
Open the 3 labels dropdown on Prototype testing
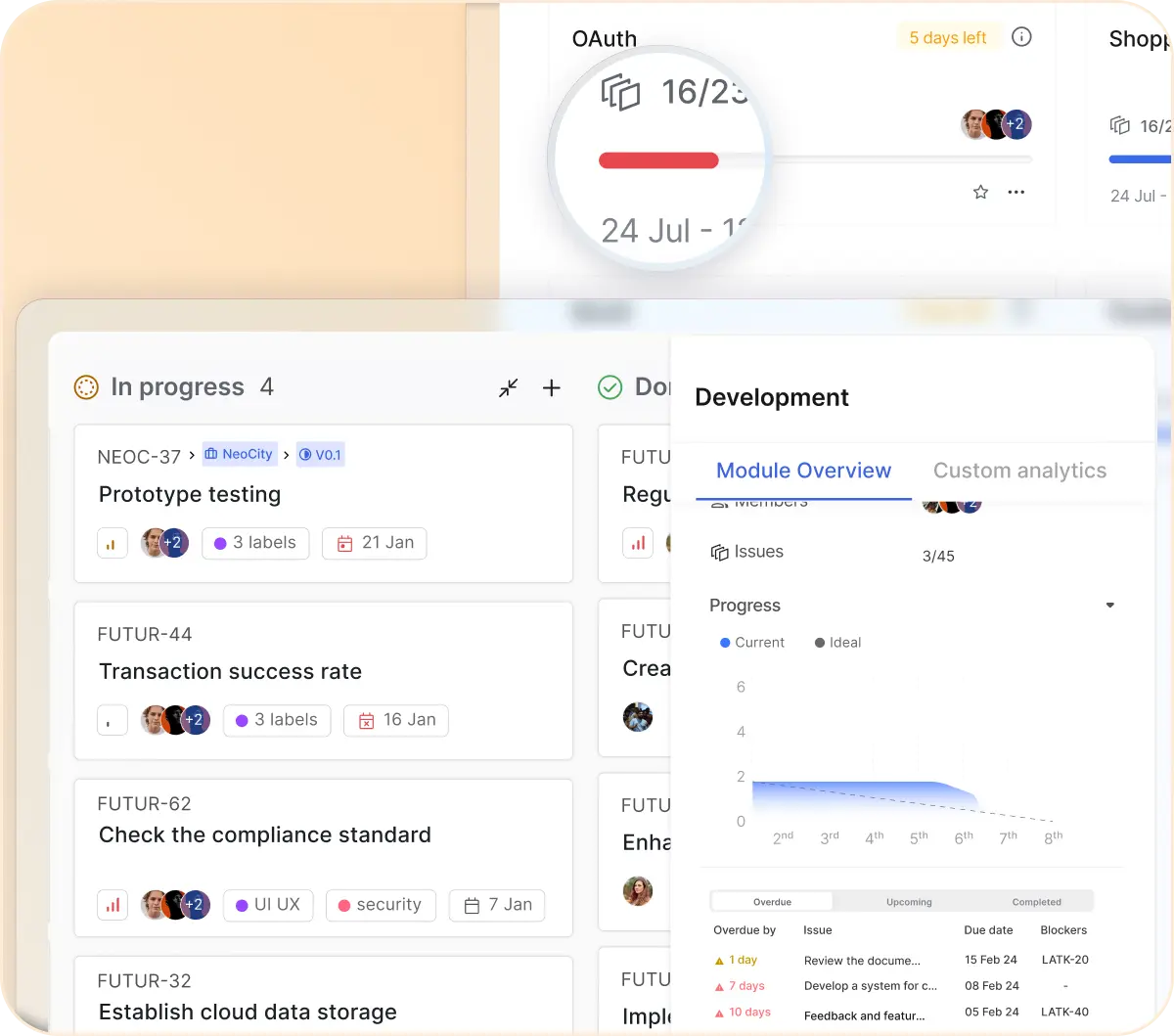coord(255,543)
